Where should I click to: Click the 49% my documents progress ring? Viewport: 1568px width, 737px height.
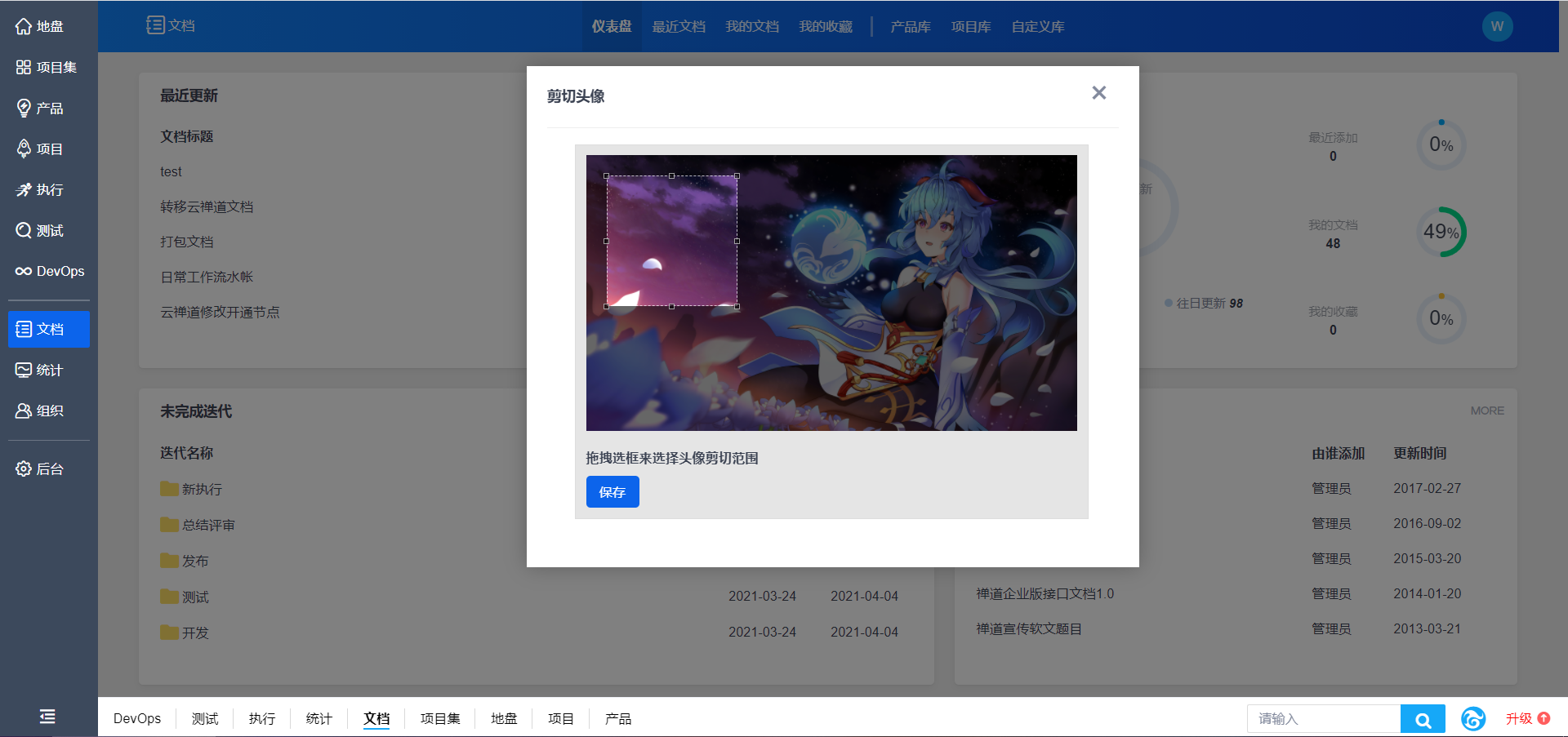1441,232
